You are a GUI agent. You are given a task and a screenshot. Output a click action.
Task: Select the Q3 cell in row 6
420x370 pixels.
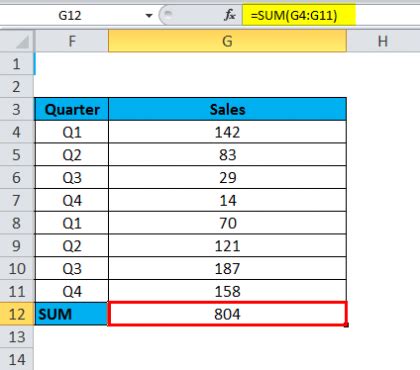point(72,178)
